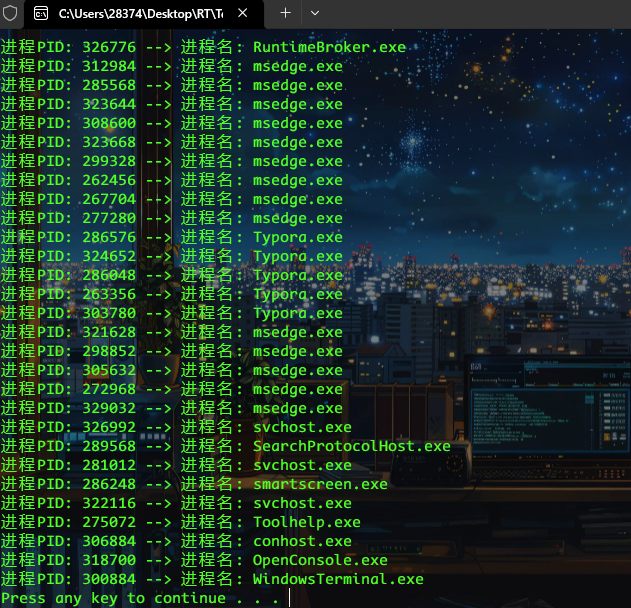
Task: Click svchost.exe on the PID 326992 line
Action: (x=302, y=427)
